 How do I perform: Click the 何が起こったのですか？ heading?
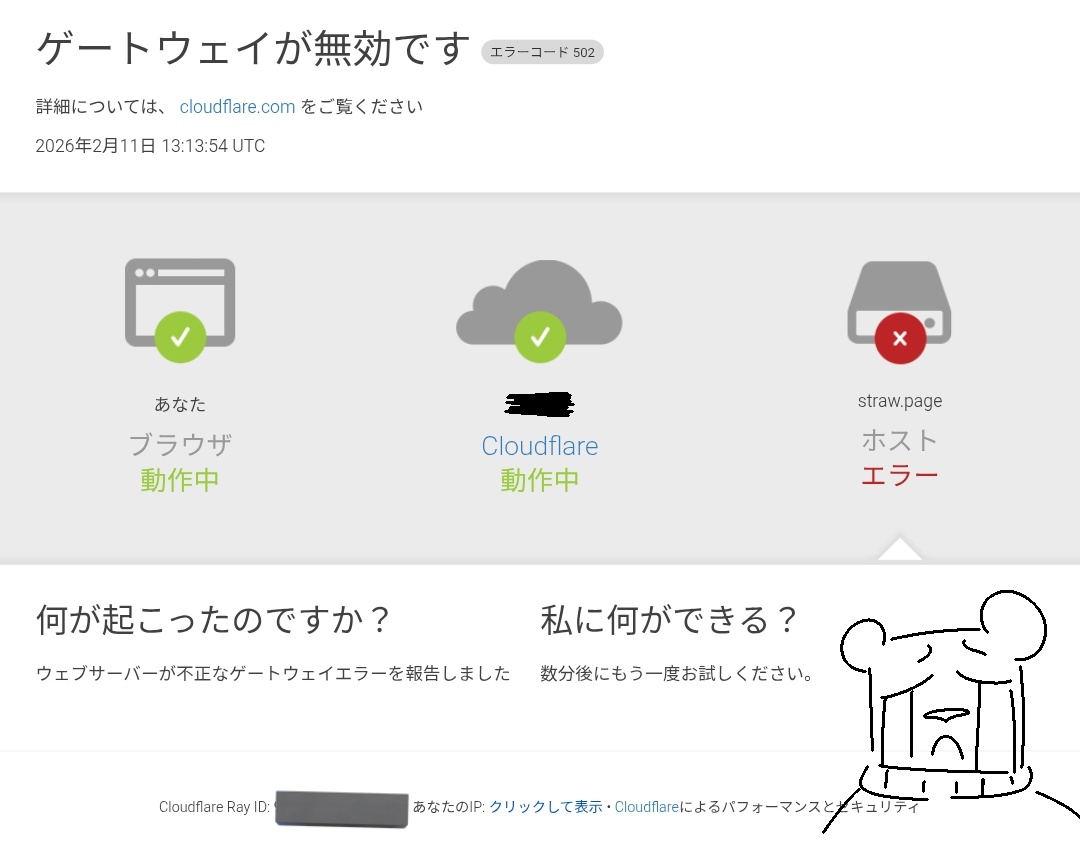tap(214, 620)
